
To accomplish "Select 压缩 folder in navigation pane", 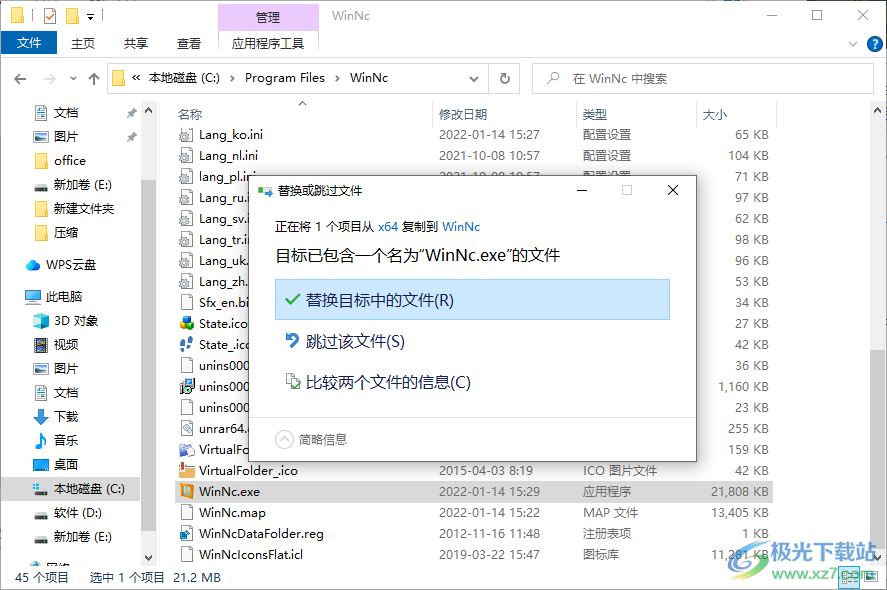I will pos(66,232).
